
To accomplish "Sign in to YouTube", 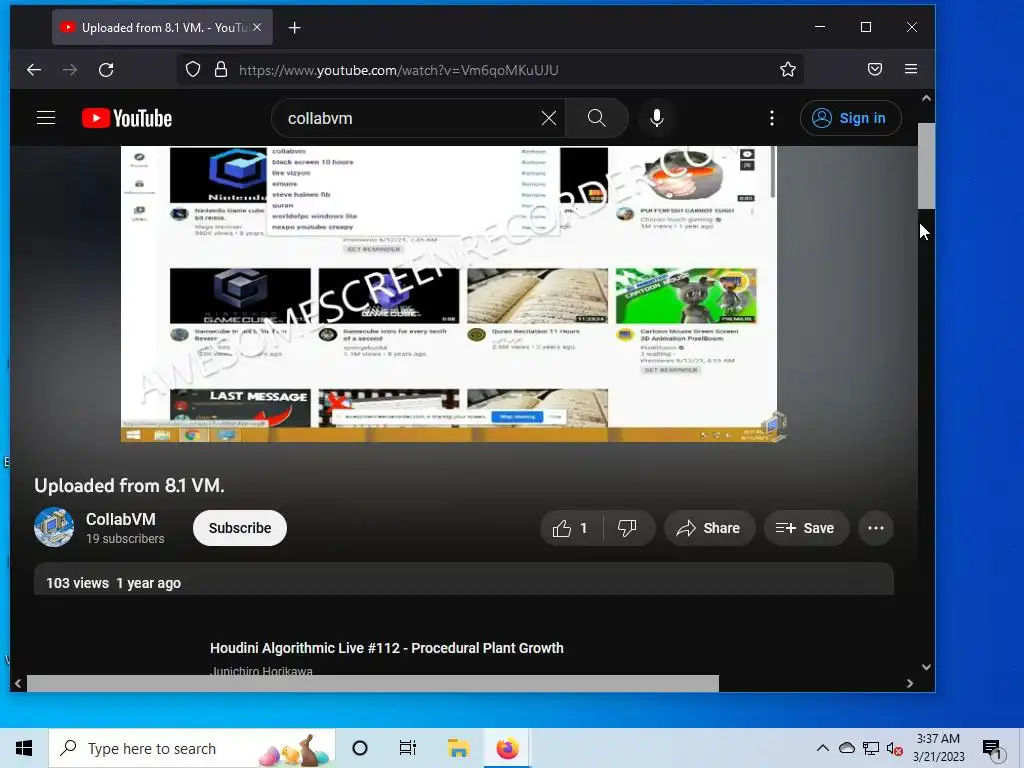I will (850, 118).
